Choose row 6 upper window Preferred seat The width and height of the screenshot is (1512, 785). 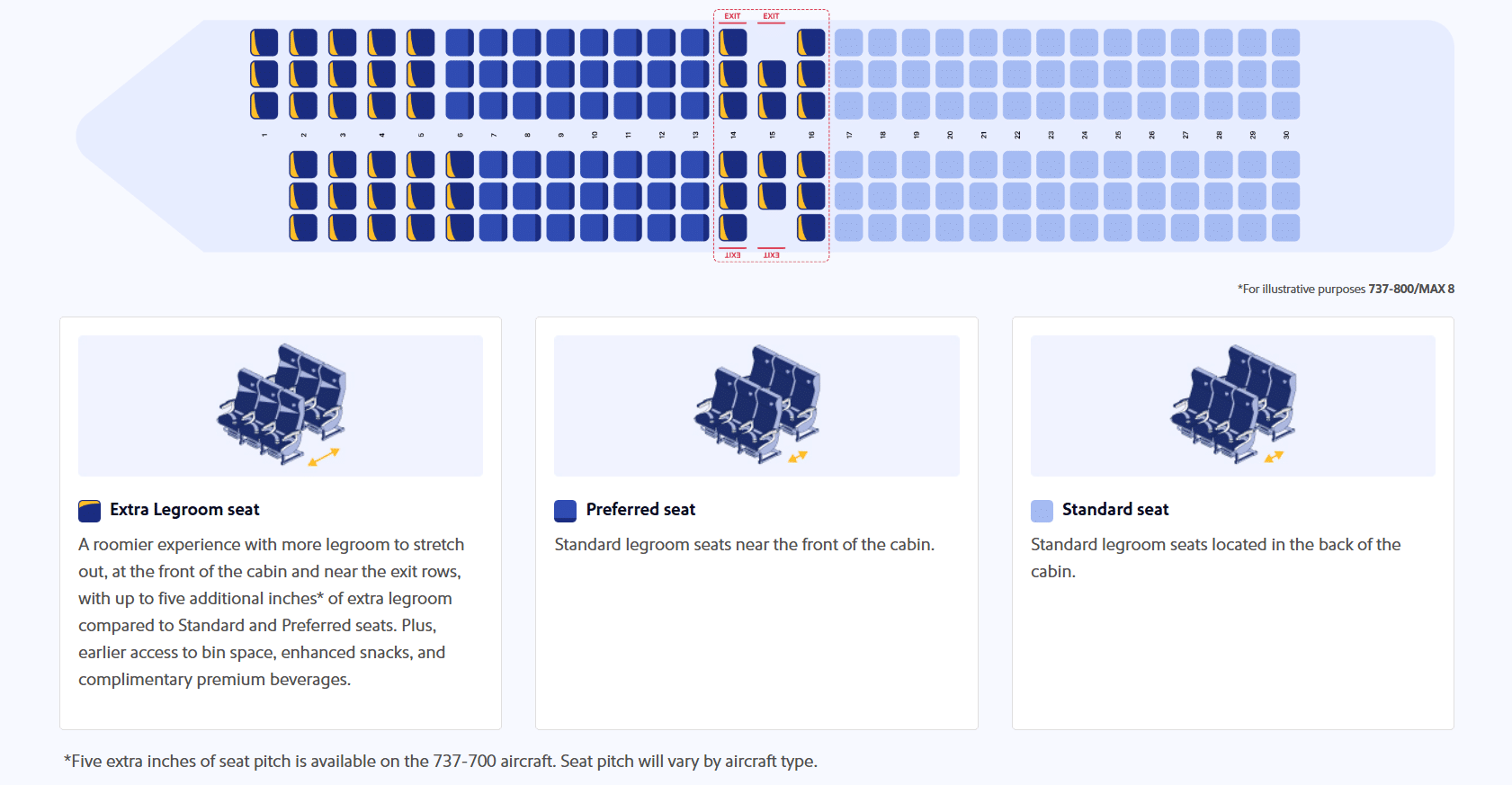460,42
